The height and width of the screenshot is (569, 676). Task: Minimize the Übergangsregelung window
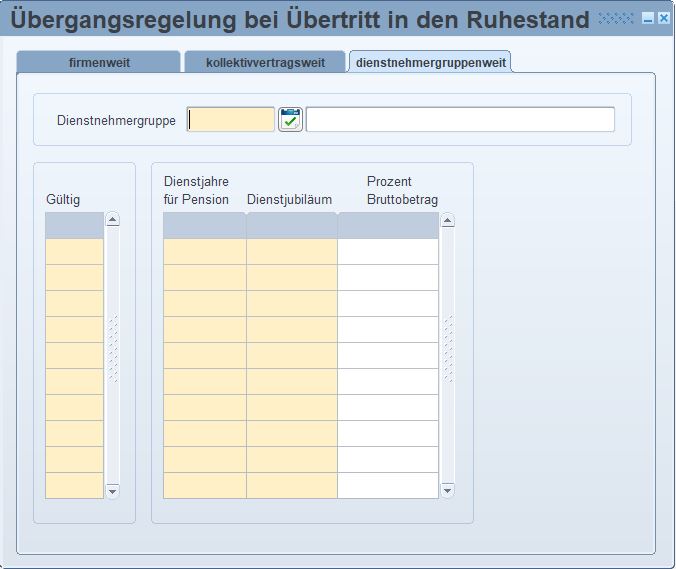coord(648,19)
